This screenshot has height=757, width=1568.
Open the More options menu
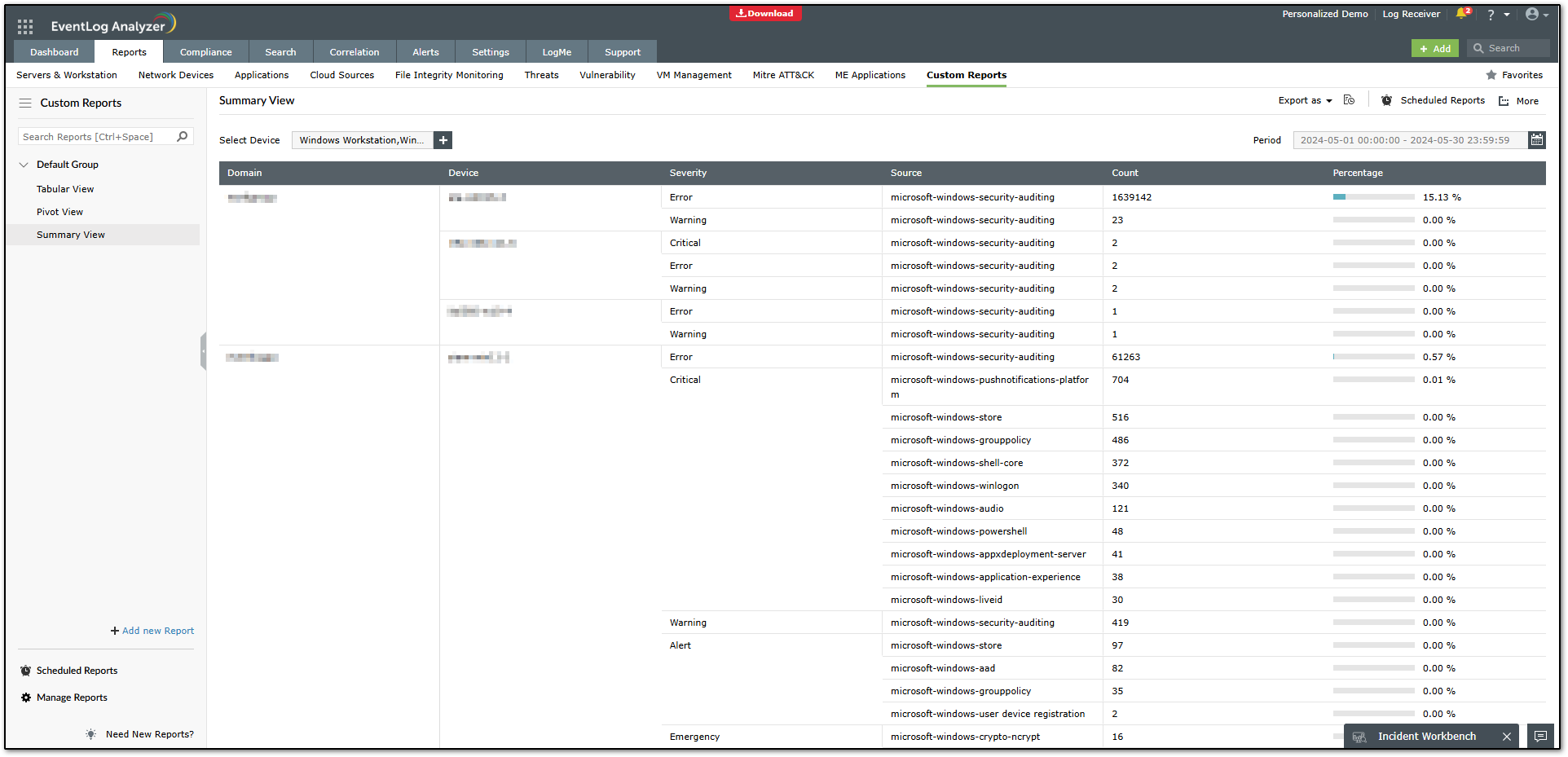(x=1519, y=101)
